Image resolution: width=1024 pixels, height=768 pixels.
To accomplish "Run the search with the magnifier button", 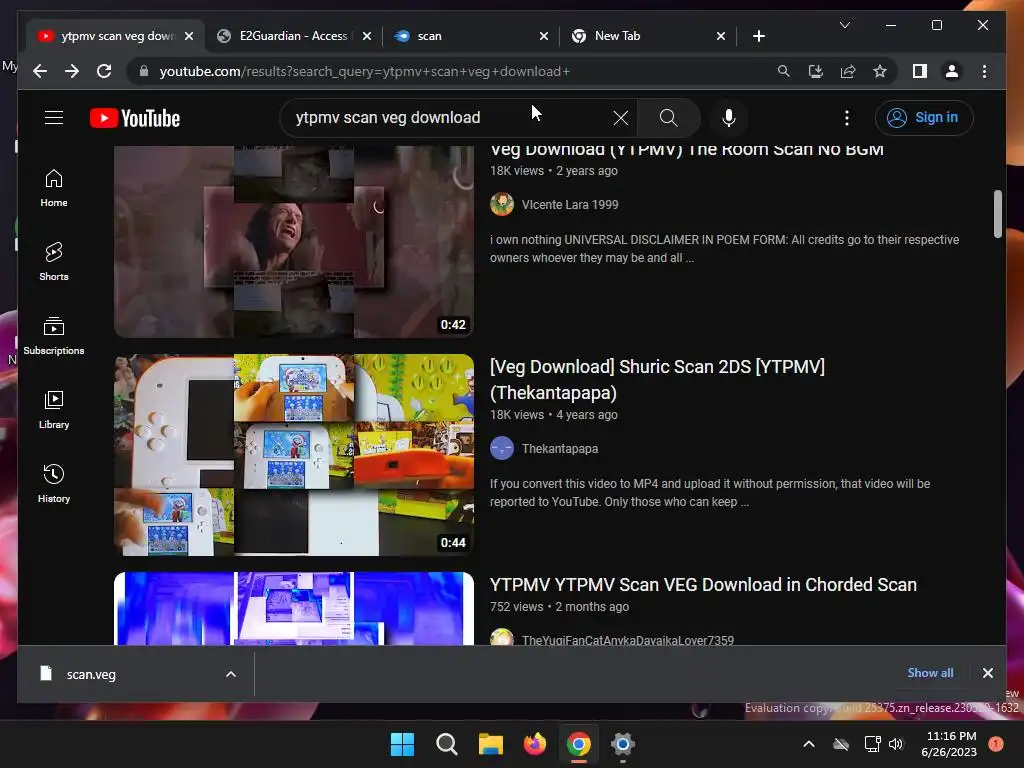I will pos(668,118).
